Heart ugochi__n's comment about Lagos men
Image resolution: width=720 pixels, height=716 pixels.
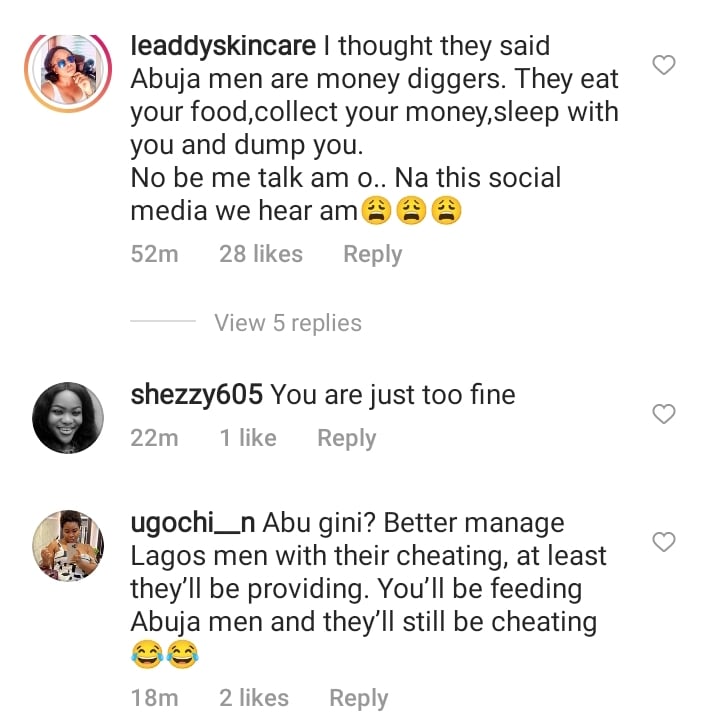pyautogui.click(x=664, y=542)
